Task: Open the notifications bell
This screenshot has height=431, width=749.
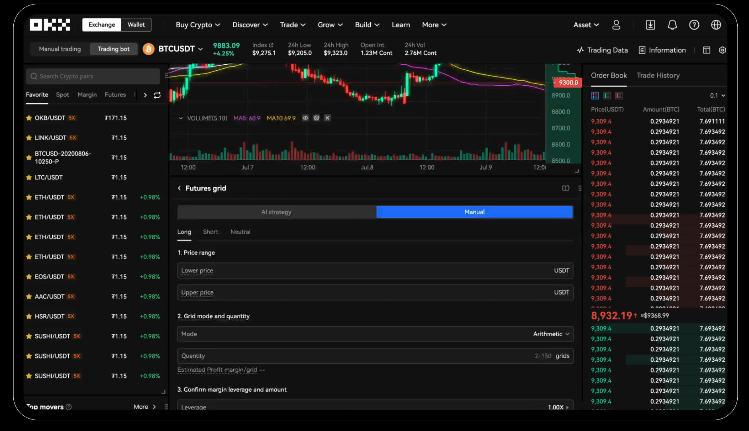Action: [672, 25]
